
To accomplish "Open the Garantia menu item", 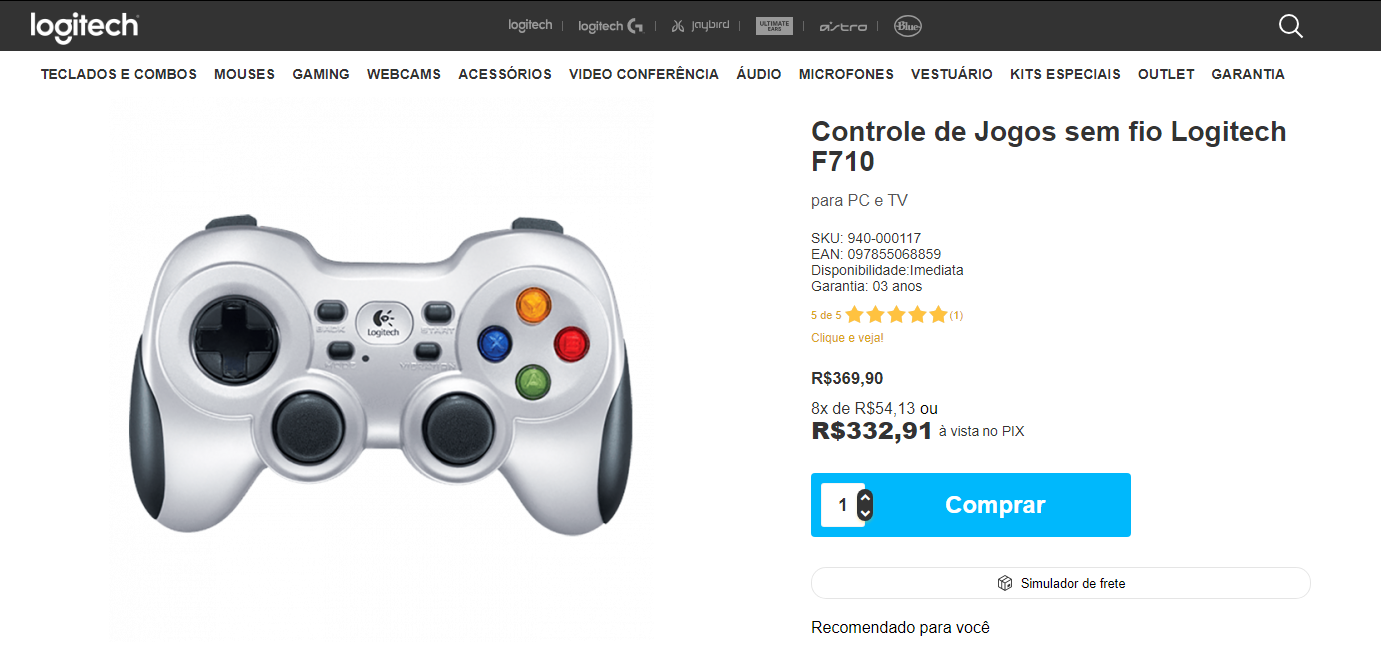I will (x=1248, y=74).
